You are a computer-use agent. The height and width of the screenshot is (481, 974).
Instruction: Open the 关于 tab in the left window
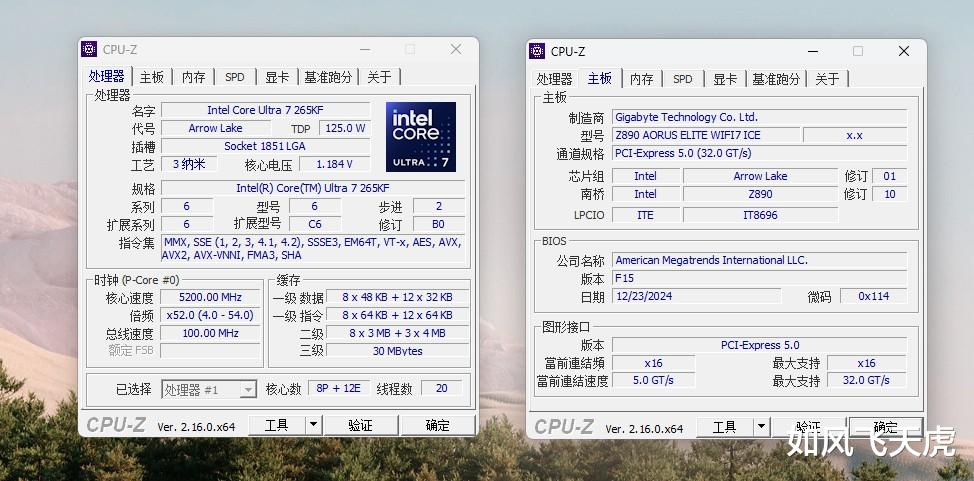click(x=380, y=77)
